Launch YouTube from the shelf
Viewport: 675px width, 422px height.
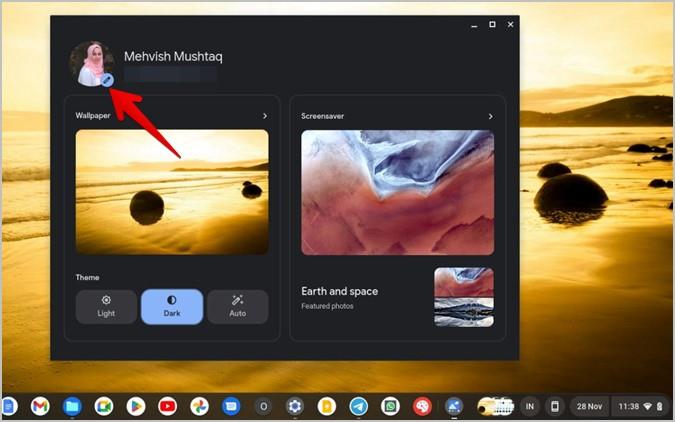click(x=167, y=406)
